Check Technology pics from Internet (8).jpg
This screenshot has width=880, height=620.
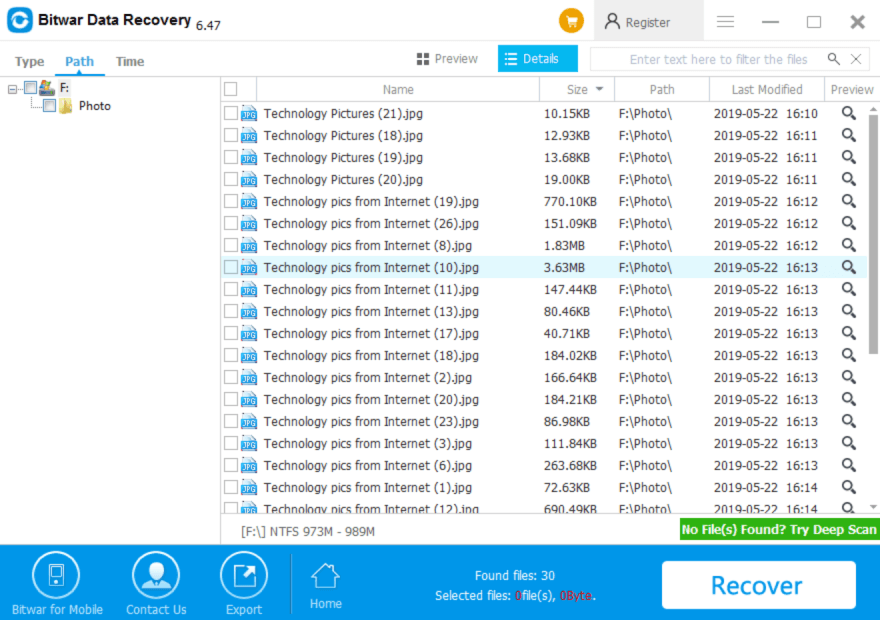coord(231,245)
